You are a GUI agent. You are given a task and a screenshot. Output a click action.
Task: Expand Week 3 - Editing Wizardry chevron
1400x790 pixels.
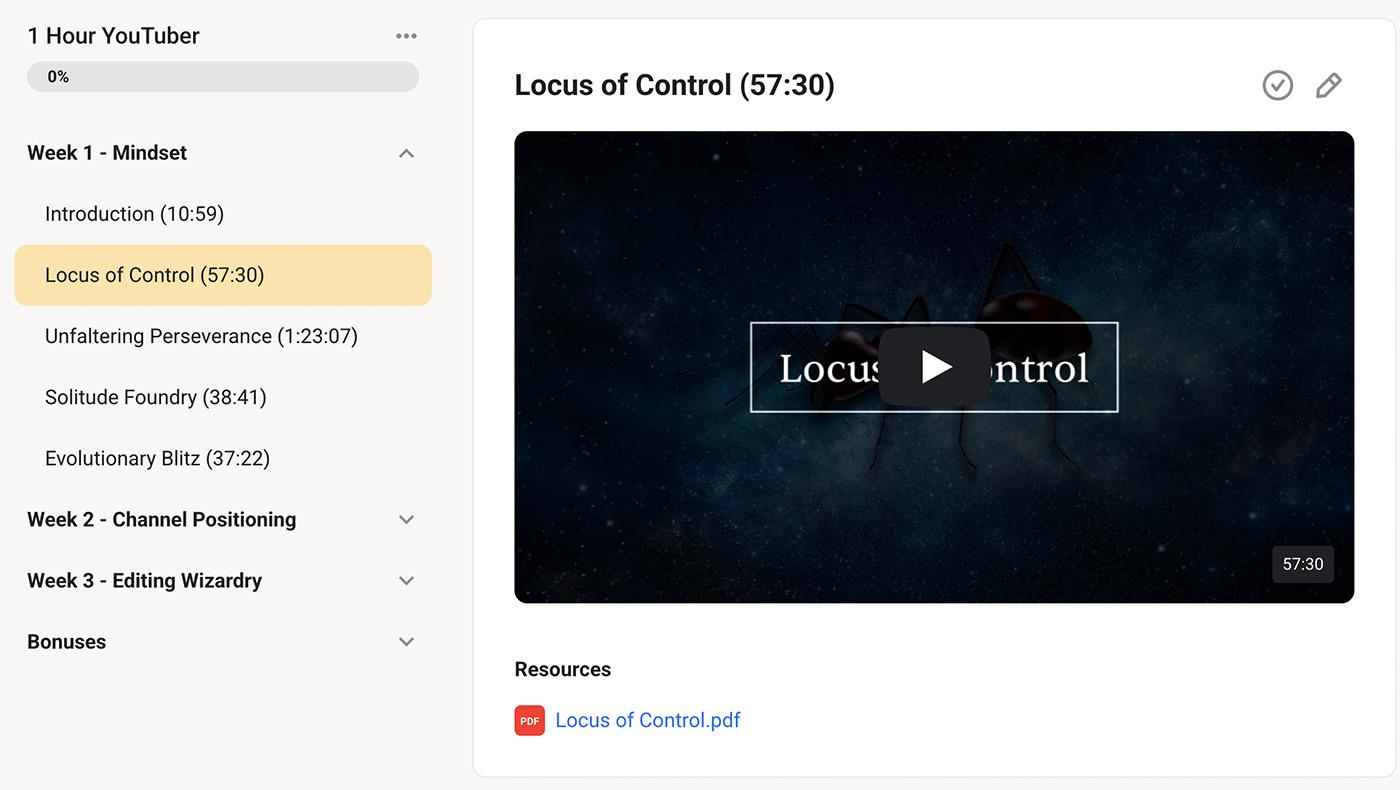pyautogui.click(x=406, y=580)
